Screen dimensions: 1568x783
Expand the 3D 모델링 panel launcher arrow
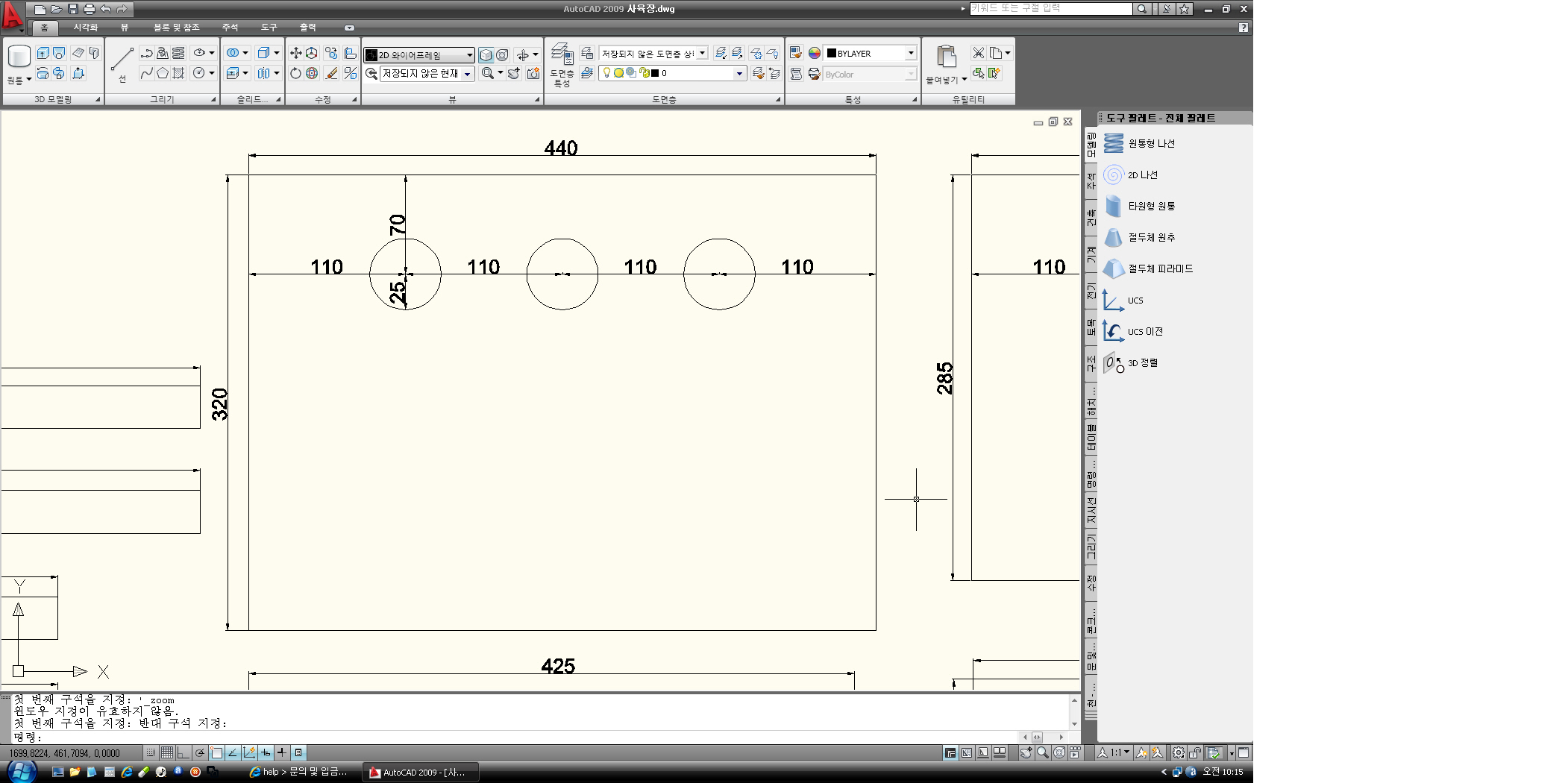click(98, 99)
